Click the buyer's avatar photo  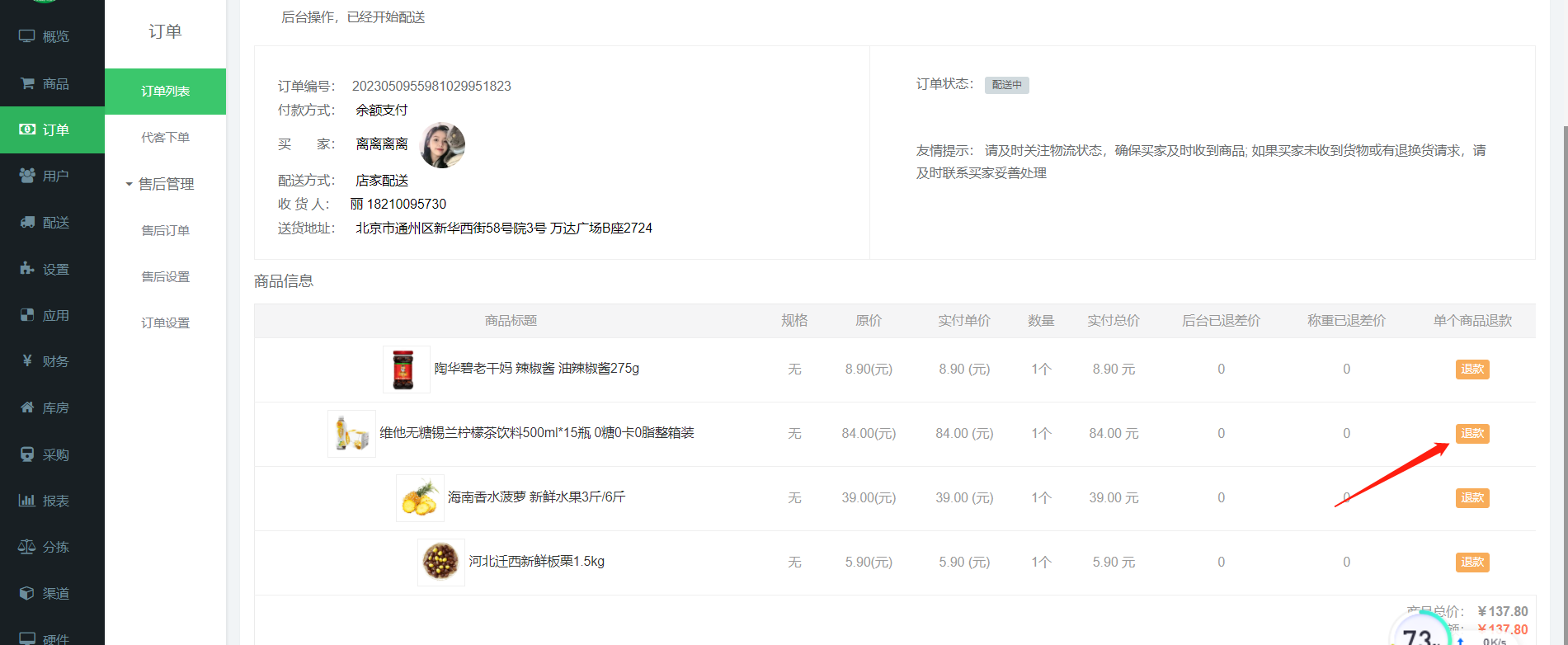(x=443, y=145)
